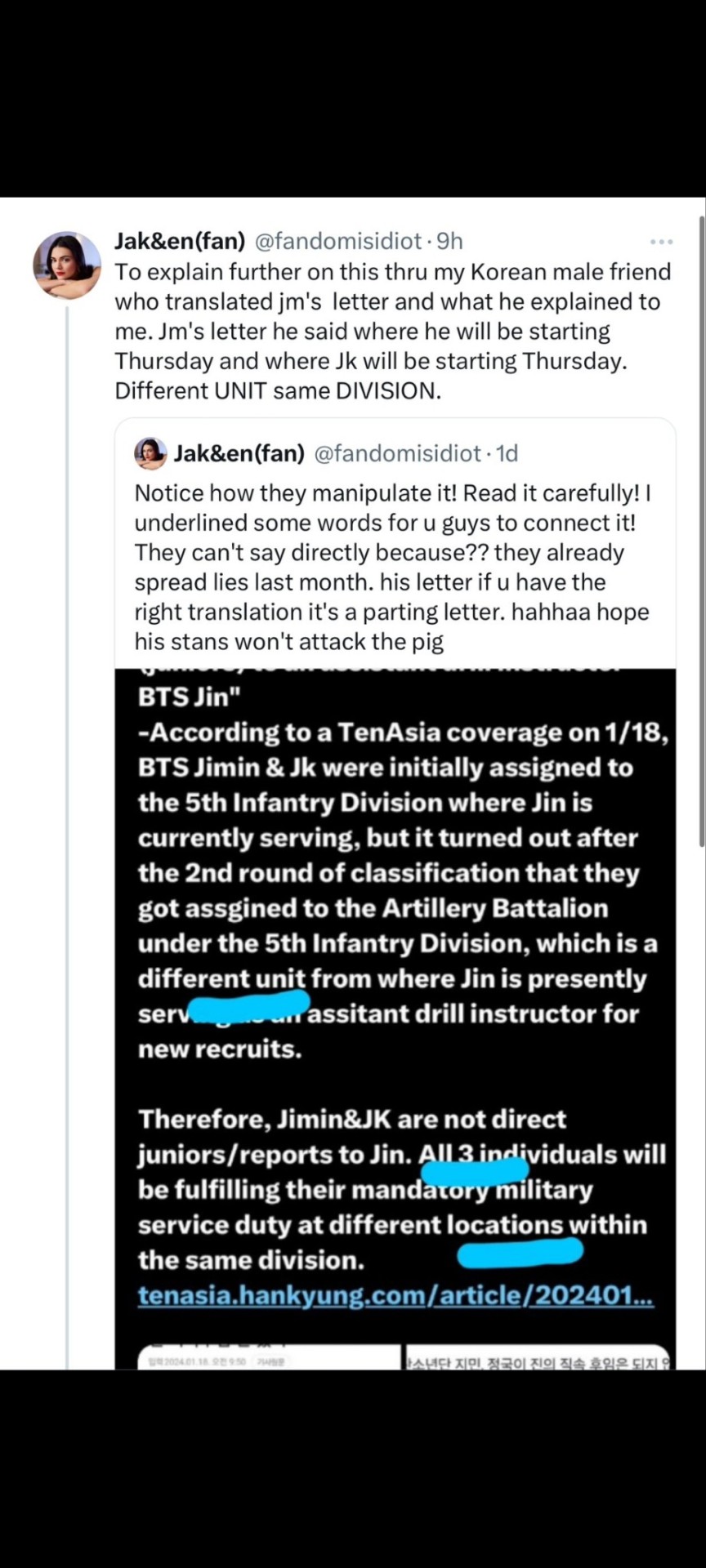Click the 1d timestamp on the quoted tweet

[507, 453]
